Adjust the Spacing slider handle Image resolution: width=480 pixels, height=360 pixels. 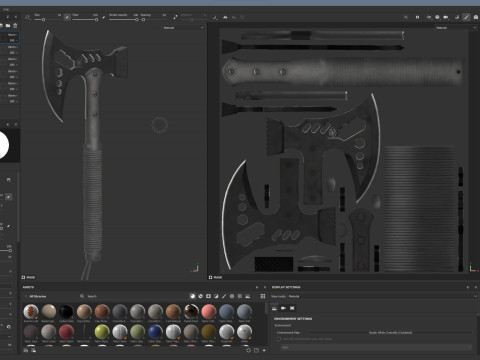pos(143,20)
